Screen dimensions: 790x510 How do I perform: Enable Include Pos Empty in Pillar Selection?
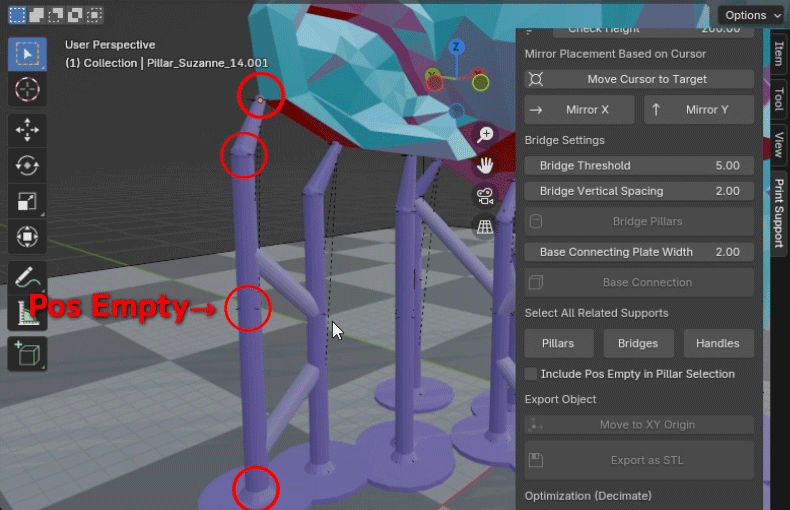click(531, 374)
